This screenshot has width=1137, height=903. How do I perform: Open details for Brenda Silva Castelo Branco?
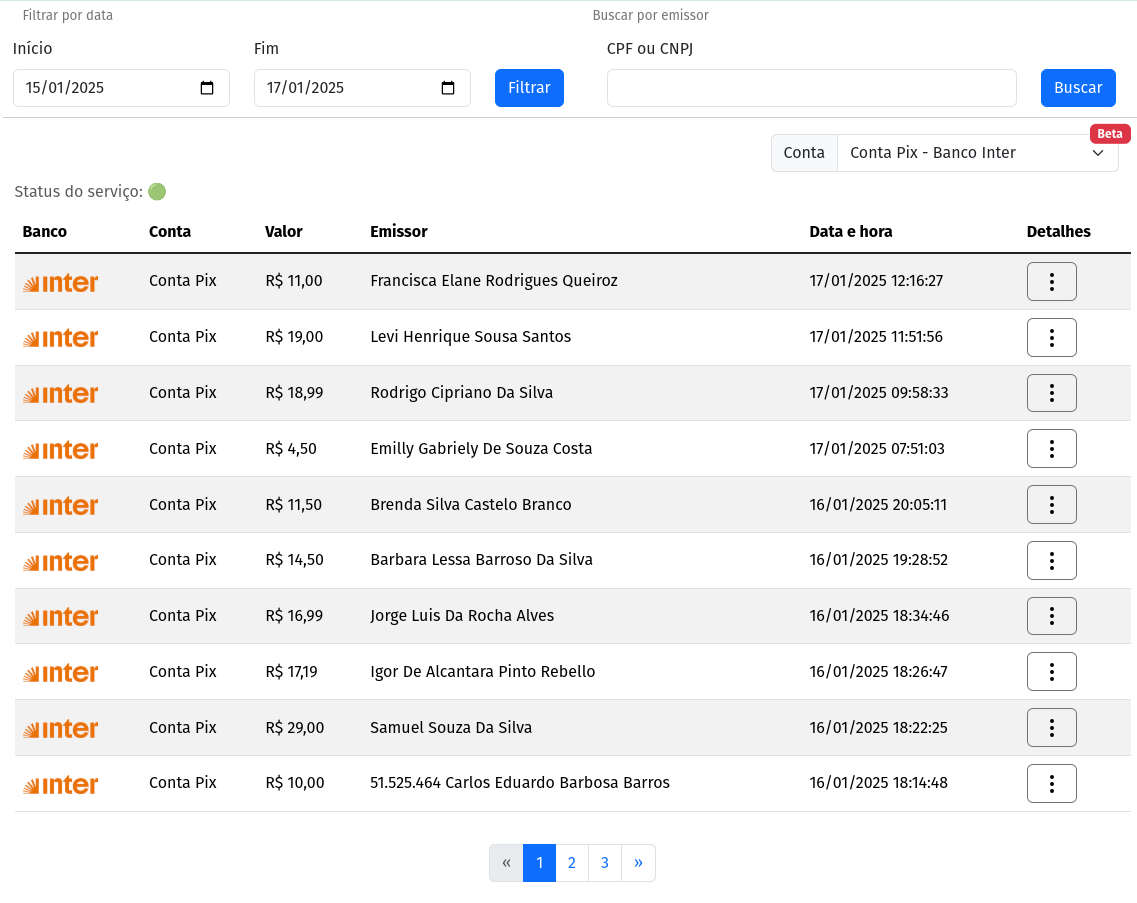click(x=1051, y=505)
